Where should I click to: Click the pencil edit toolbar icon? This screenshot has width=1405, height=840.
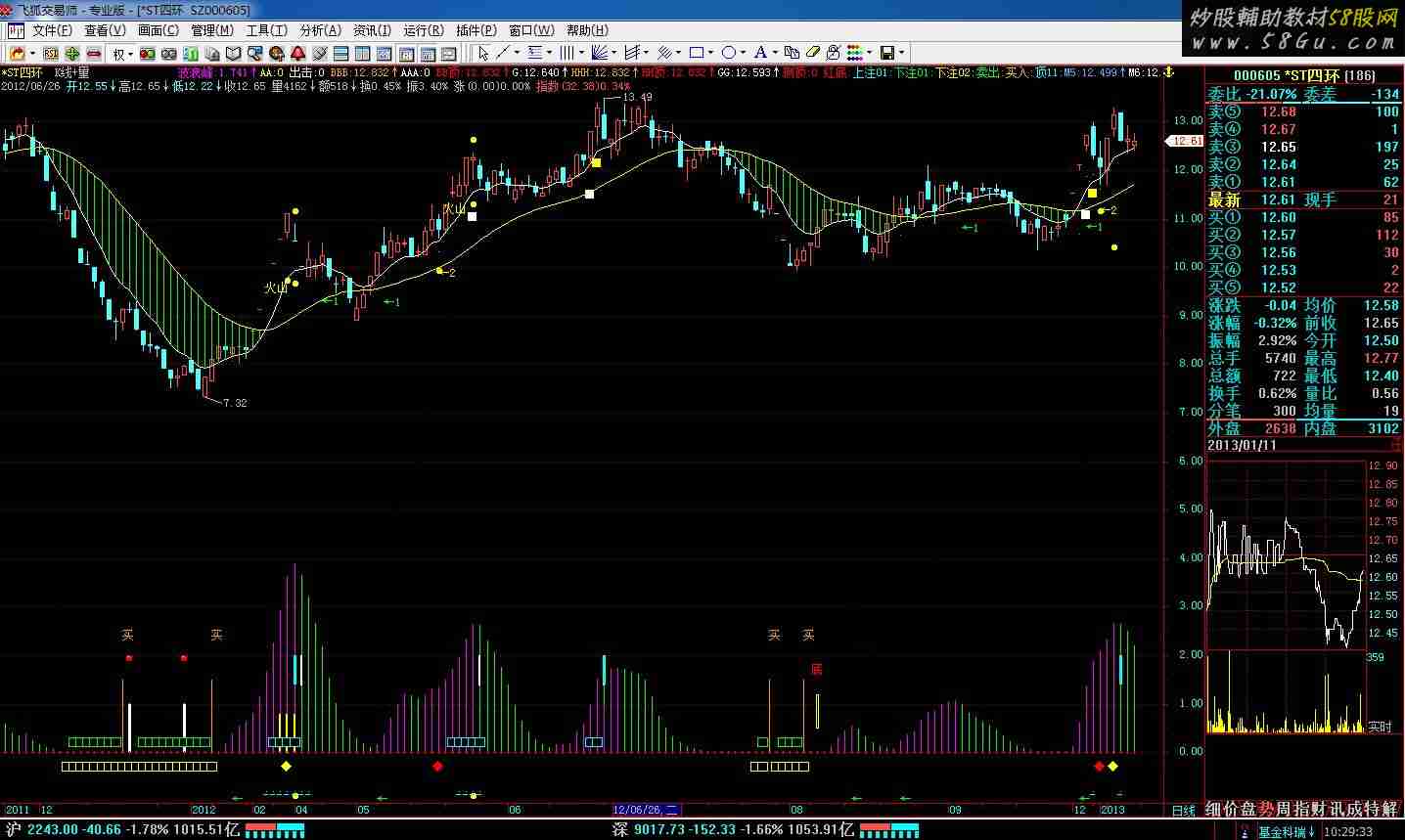pyautogui.click(x=318, y=53)
